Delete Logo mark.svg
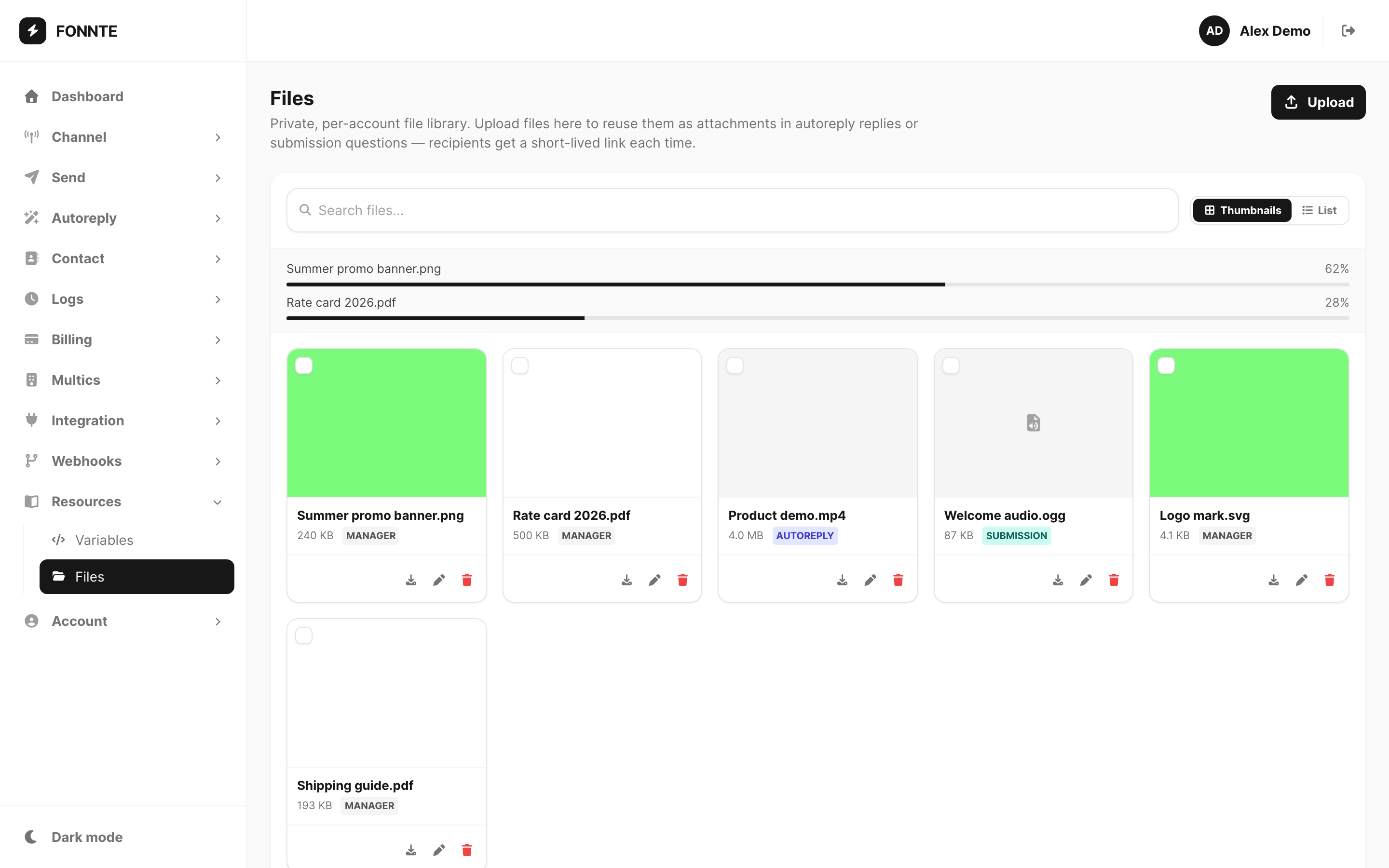This screenshot has width=1389, height=868. pos(1329,580)
